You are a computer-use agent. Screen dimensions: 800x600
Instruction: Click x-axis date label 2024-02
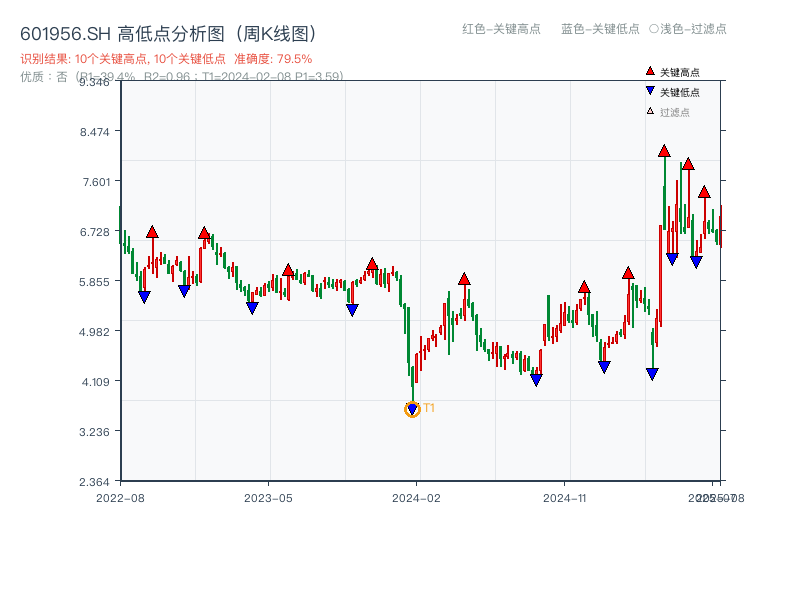[416, 498]
